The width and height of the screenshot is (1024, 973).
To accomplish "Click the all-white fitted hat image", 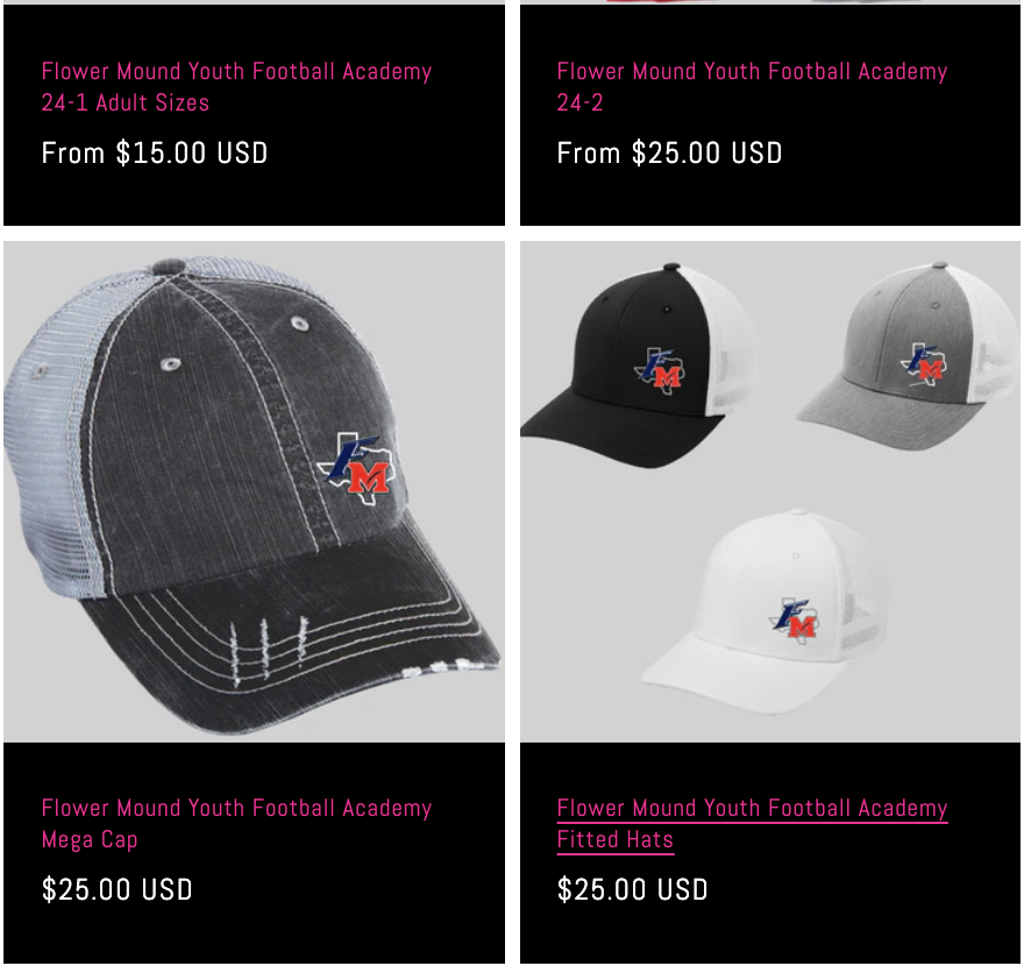I will [764, 611].
